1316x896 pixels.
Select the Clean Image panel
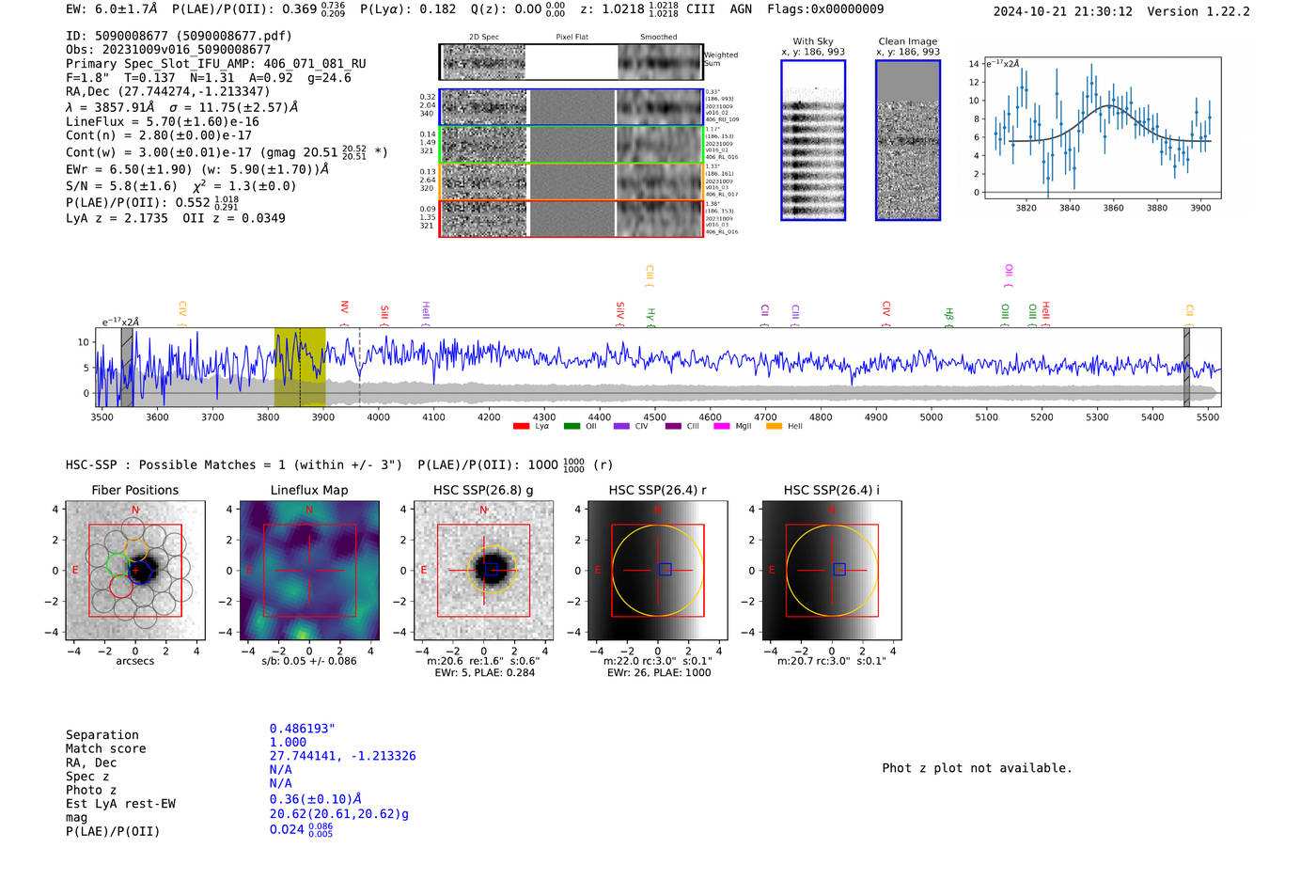click(908, 140)
